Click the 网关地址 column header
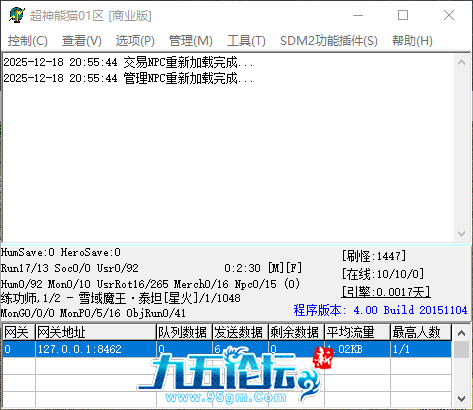Screen dimensions: 473x410 point(96,332)
